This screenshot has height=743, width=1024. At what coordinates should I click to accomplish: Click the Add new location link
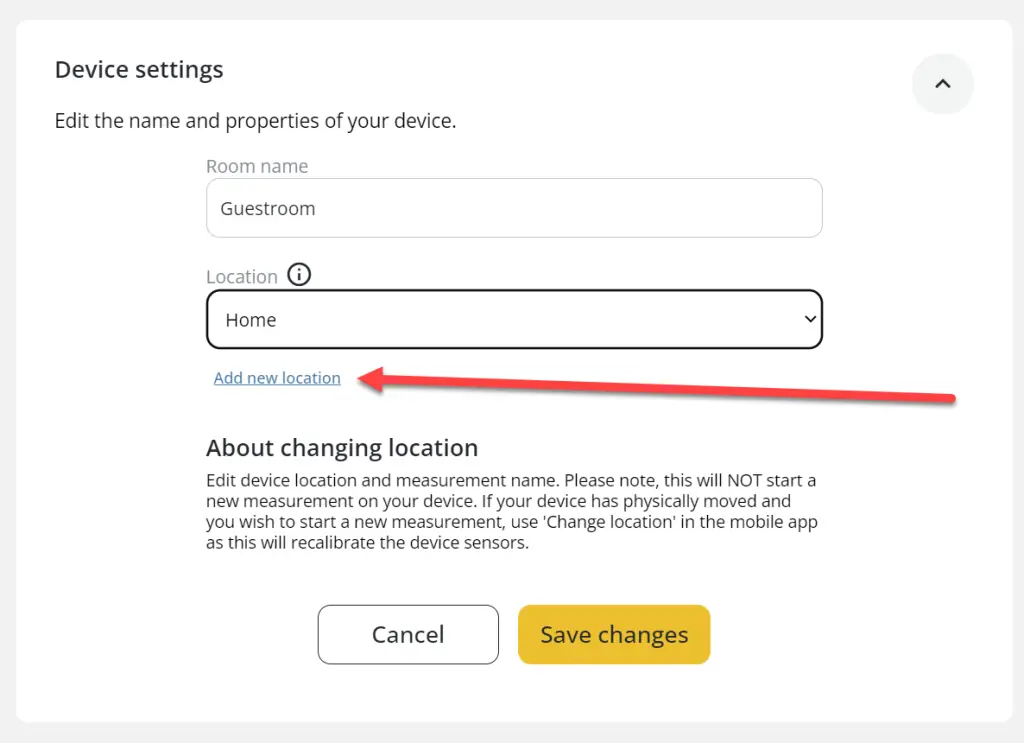[x=277, y=378]
